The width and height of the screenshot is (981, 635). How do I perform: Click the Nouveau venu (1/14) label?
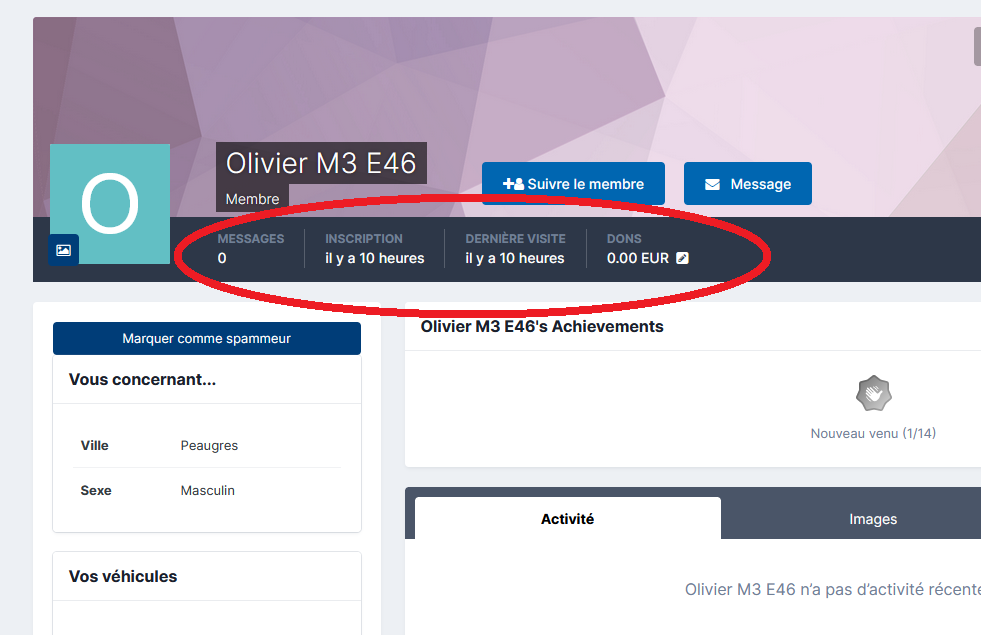click(873, 433)
